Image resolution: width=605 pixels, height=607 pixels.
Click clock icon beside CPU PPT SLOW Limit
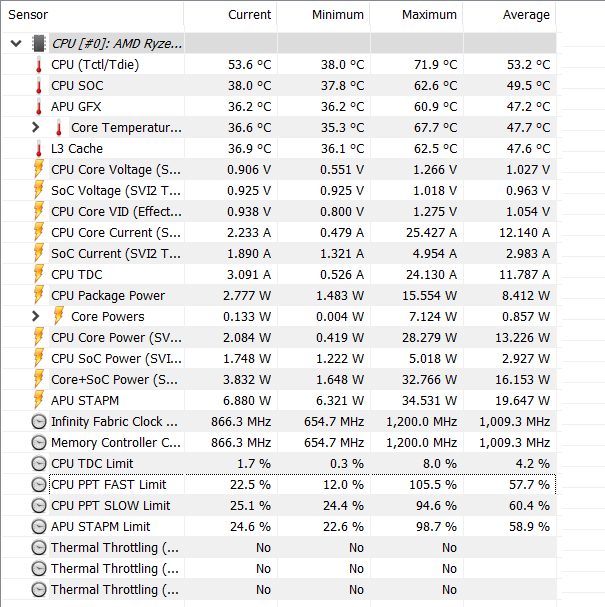point(39,506)
